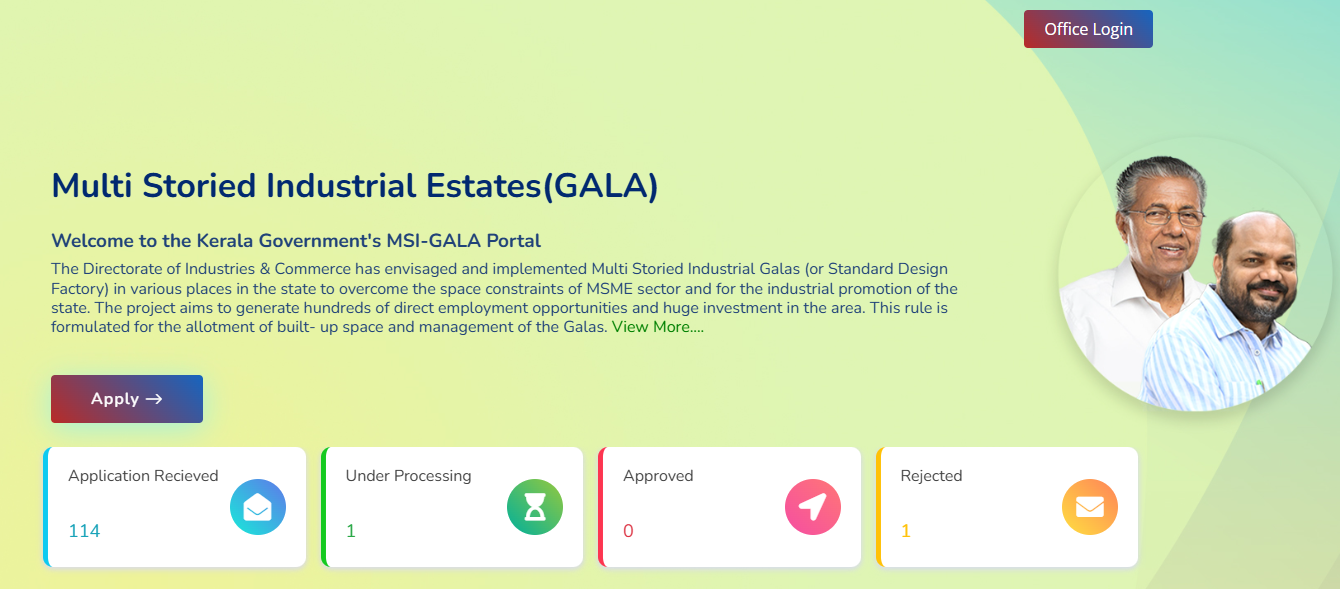Select the Approved card label
This screenshot has width=1340, height=589.
(658, 476)
